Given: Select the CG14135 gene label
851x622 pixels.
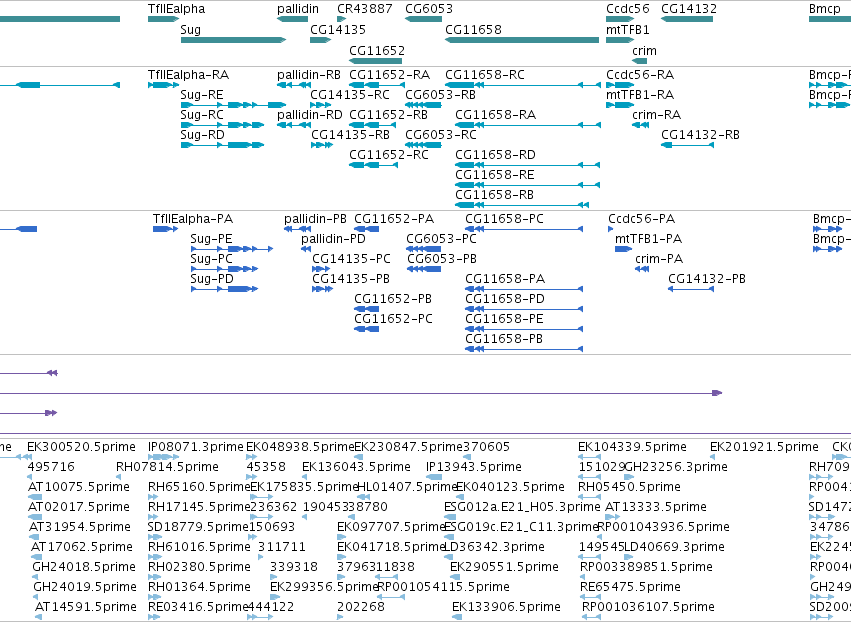Looking at the screenshot, I should pyautogui.click(x=338, y=29).
